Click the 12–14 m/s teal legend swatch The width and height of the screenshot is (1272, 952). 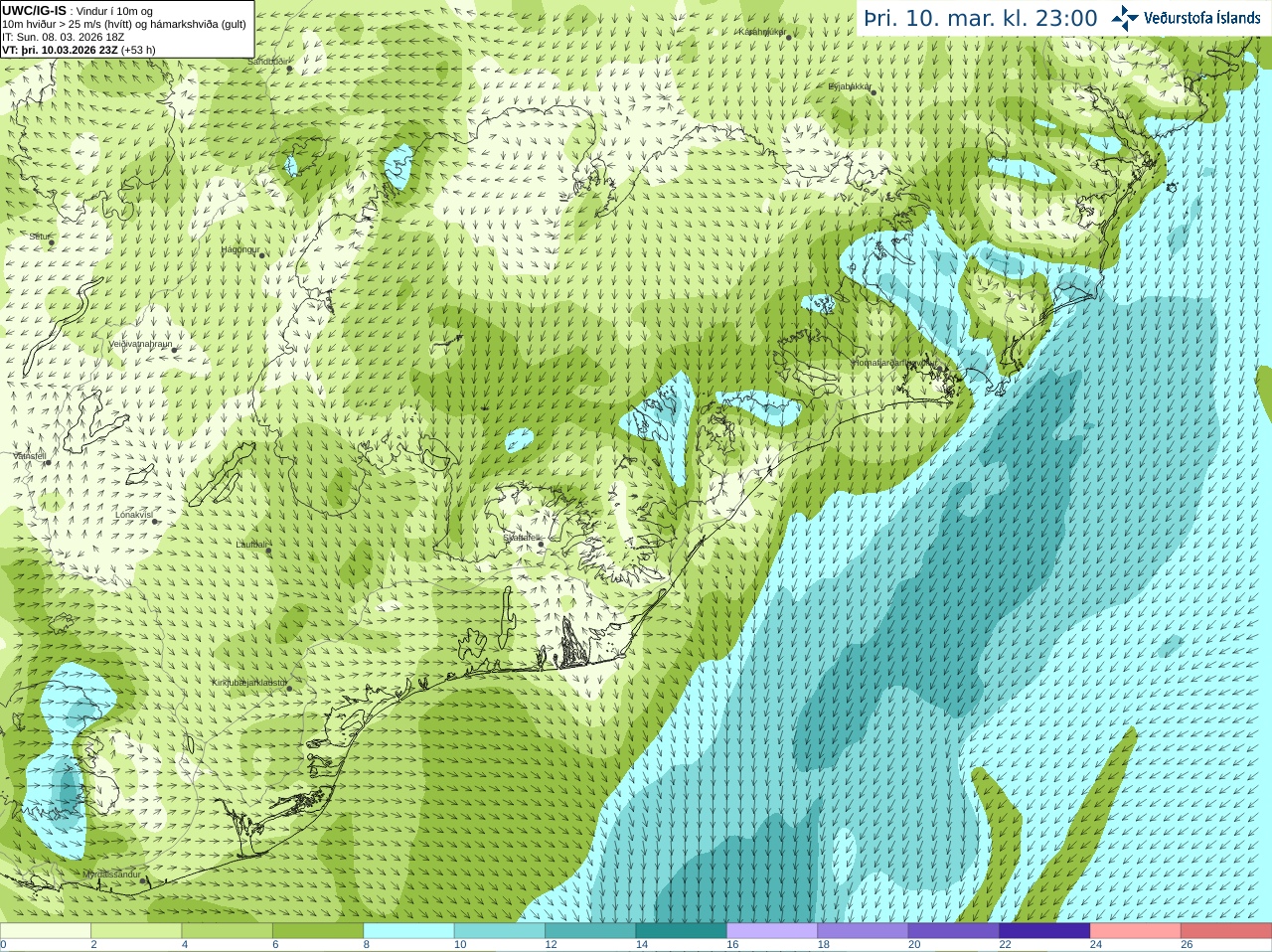pos(590,931)
